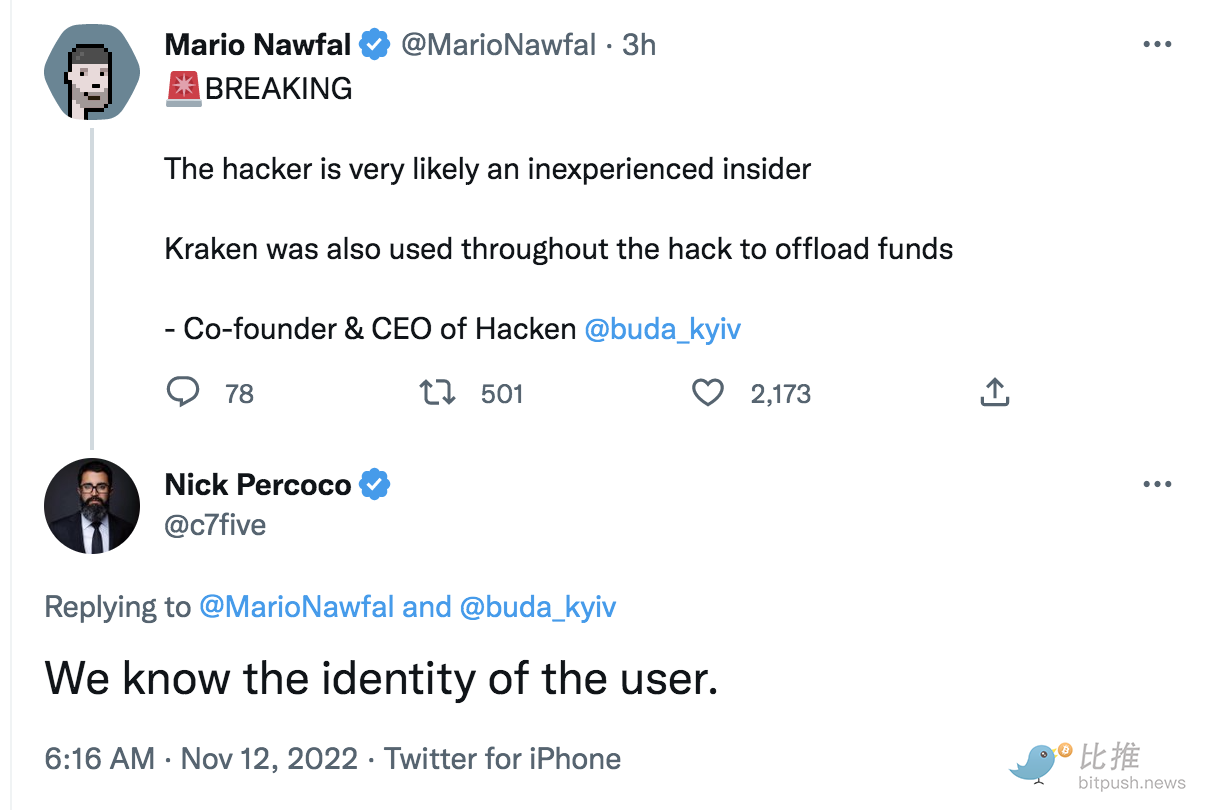Open the more options menu on Mario's tweet
This screenshot has height=810, width=1206.
pos(1156,45)
